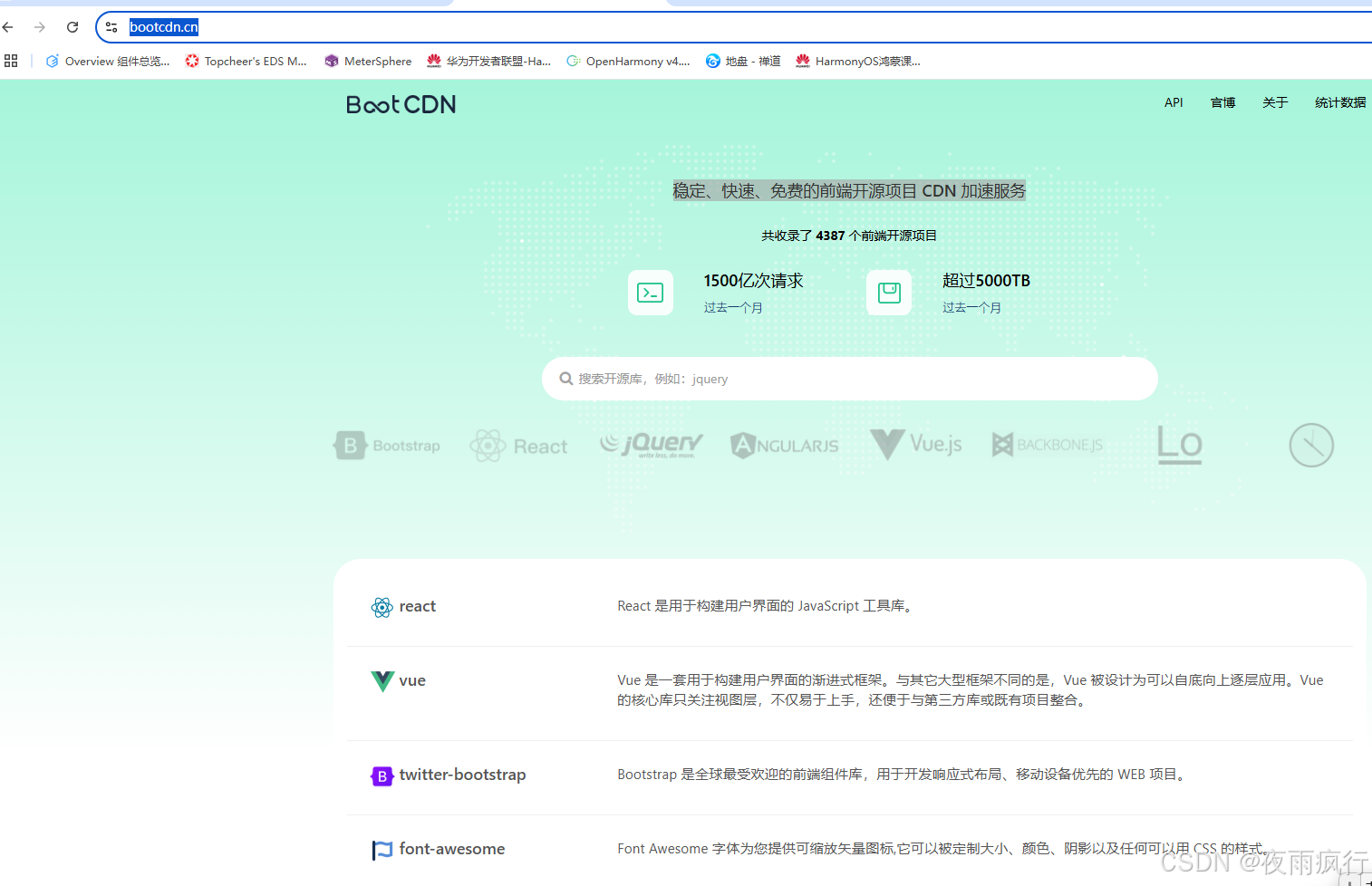
Task: Open the AngularJS logo shortcut
Action: click(x=785, y=445)
